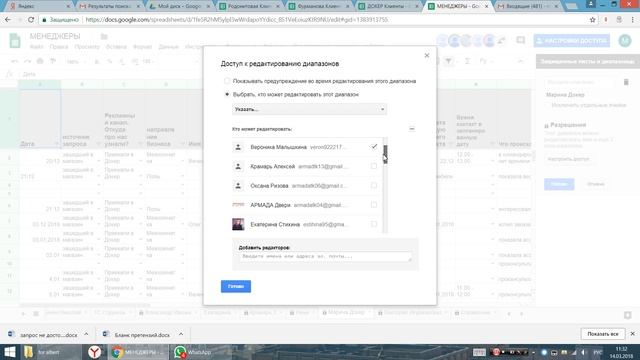Open the Windows Start menu
The image size is (640, 360).
coord(9,352)
